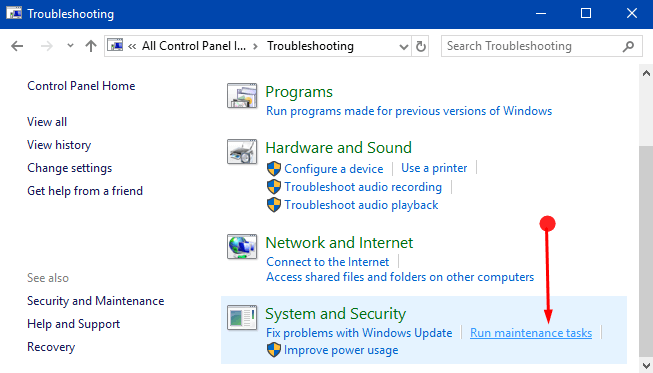Click Run maintenance tasks
Viewport: 653px width, 373px height.
pyautogui.click(x=531, y=333)
